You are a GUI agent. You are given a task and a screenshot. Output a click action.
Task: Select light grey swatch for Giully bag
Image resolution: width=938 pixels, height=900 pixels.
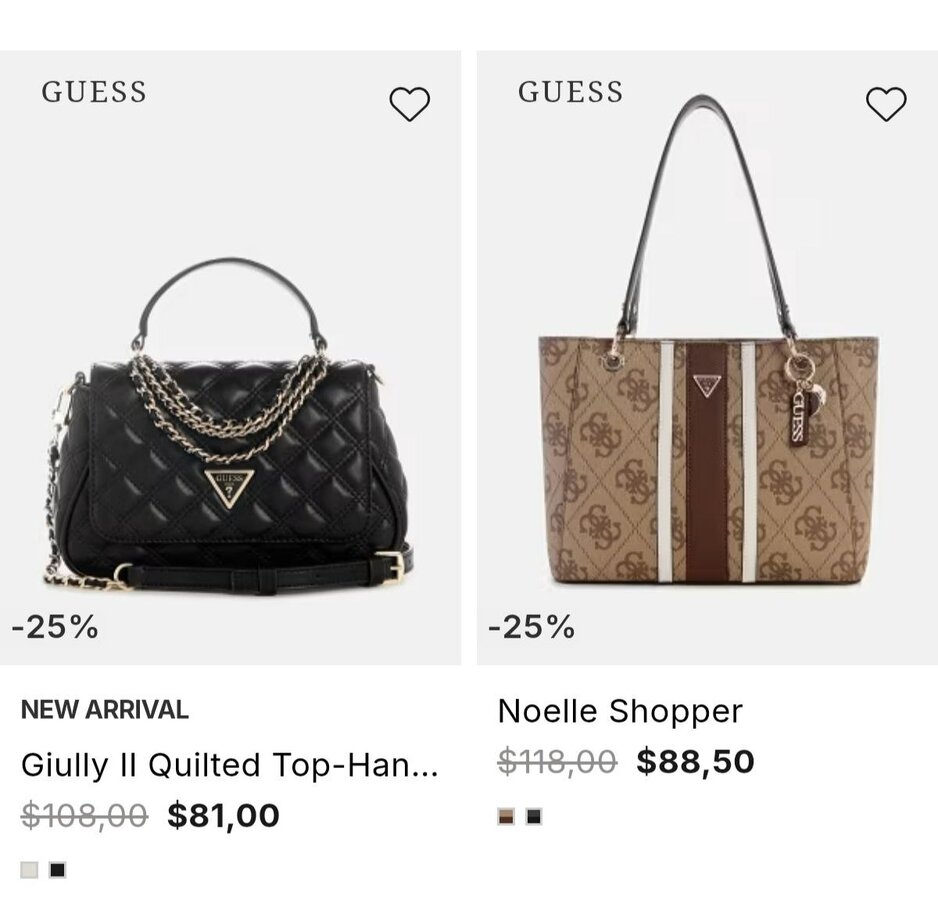(30, 870)
